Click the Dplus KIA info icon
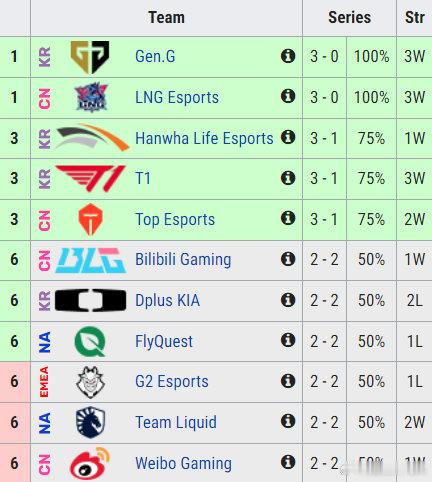The height and width of the screenshot is (482, 432). pos(288,300)
